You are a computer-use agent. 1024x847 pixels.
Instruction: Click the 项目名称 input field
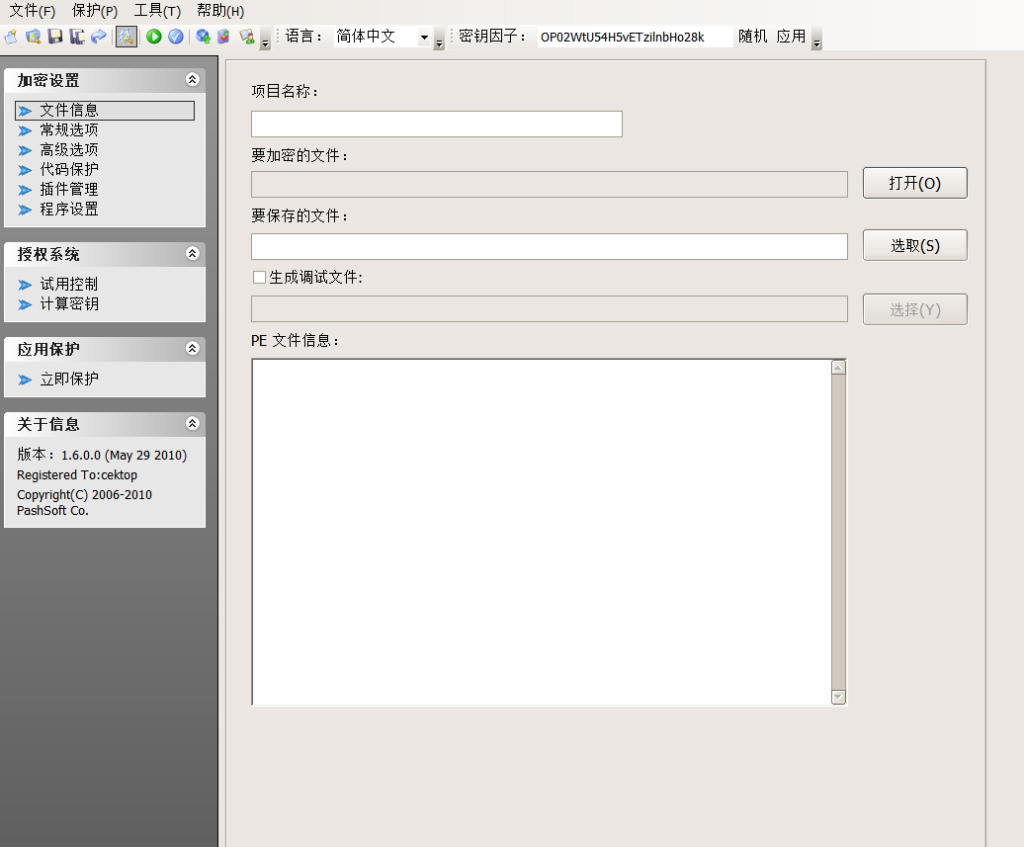point(436,124)
